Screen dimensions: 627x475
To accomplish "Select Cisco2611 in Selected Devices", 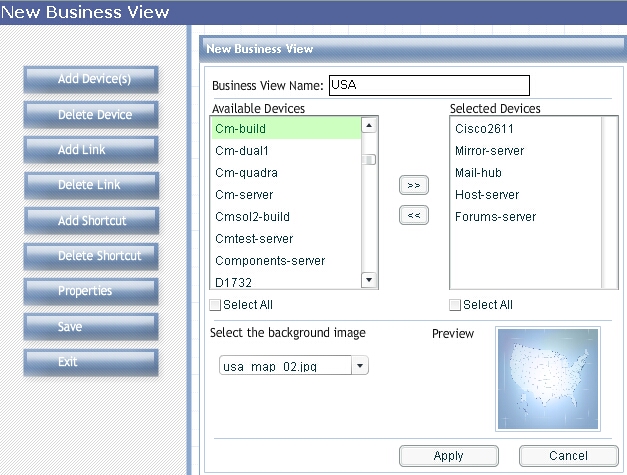I will pos(526,128).
